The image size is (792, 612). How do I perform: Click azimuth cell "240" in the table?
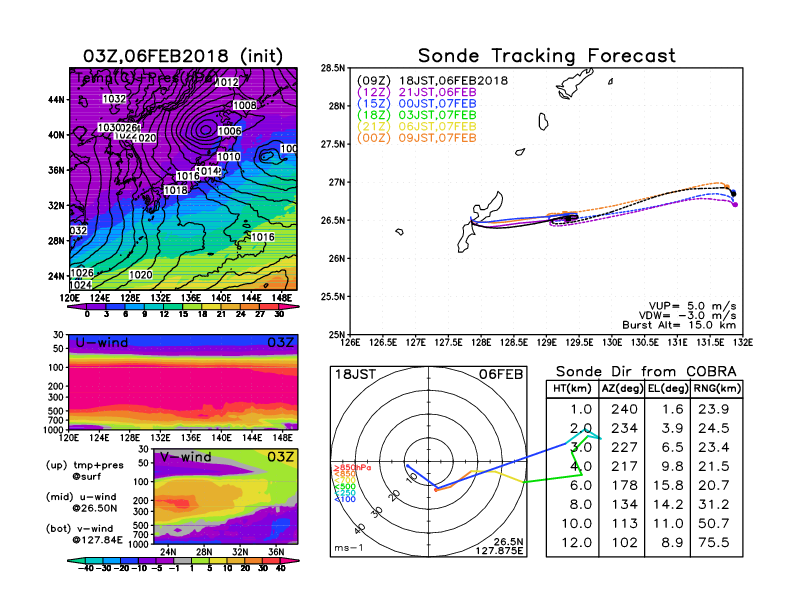point(624,410)
